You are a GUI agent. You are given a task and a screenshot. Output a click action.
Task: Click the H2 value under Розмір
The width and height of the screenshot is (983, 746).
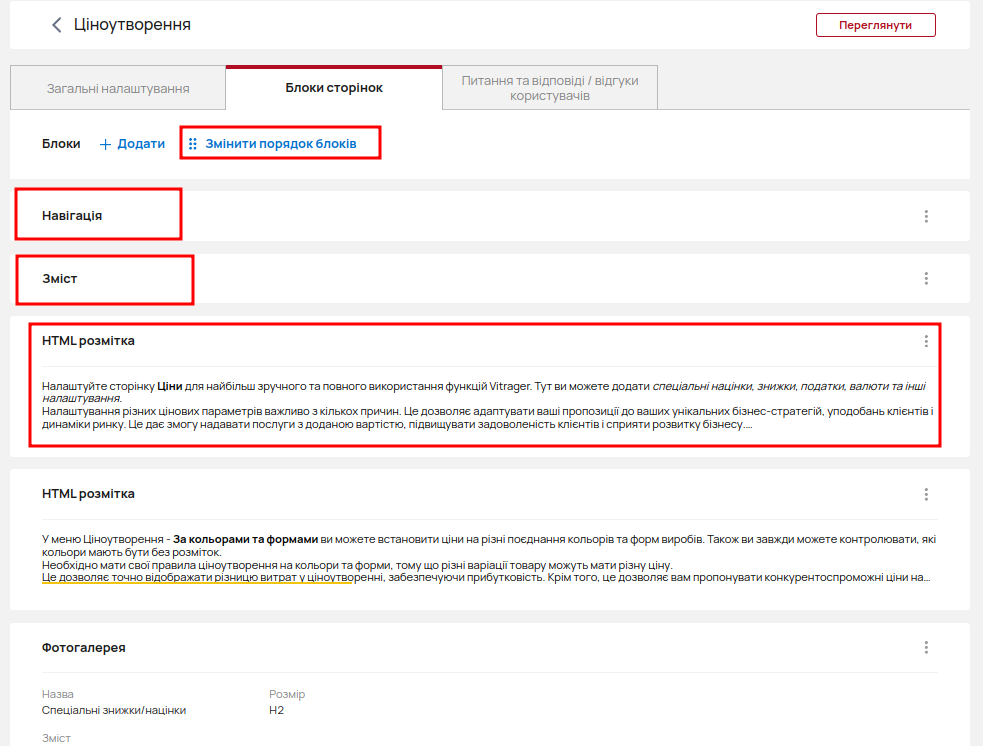tap(277, 711)
